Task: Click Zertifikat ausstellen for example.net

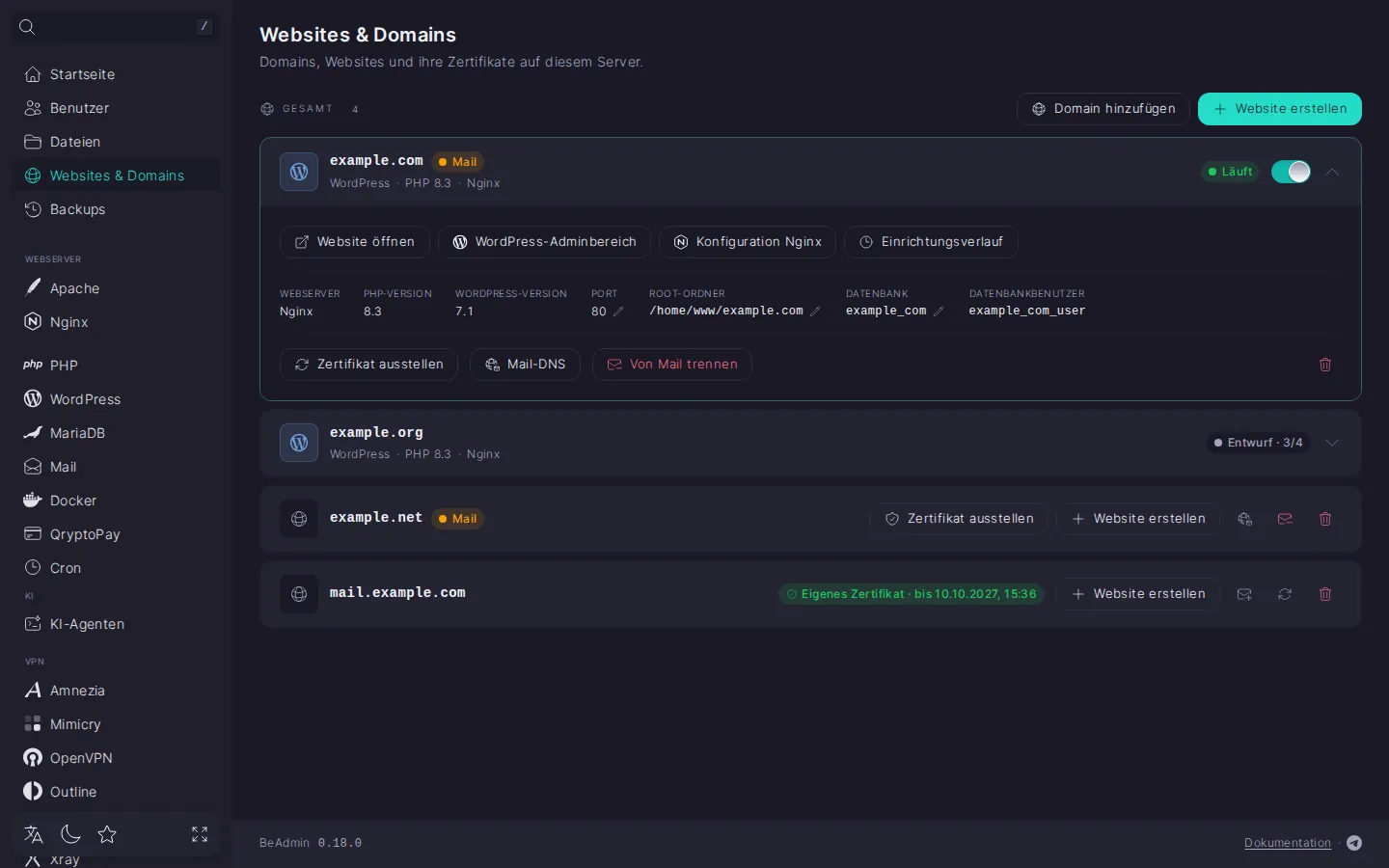Action: coord(959,519)
